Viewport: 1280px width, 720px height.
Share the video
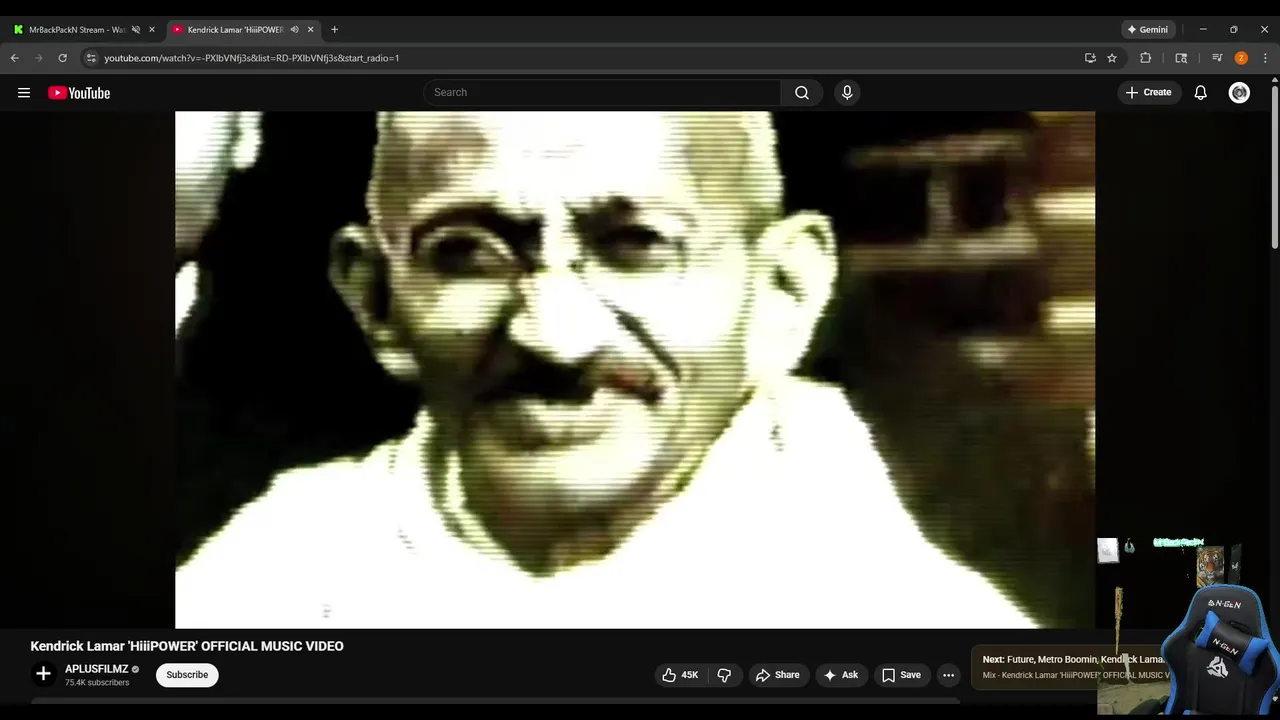pyautogui.click(x=777, y=675)
